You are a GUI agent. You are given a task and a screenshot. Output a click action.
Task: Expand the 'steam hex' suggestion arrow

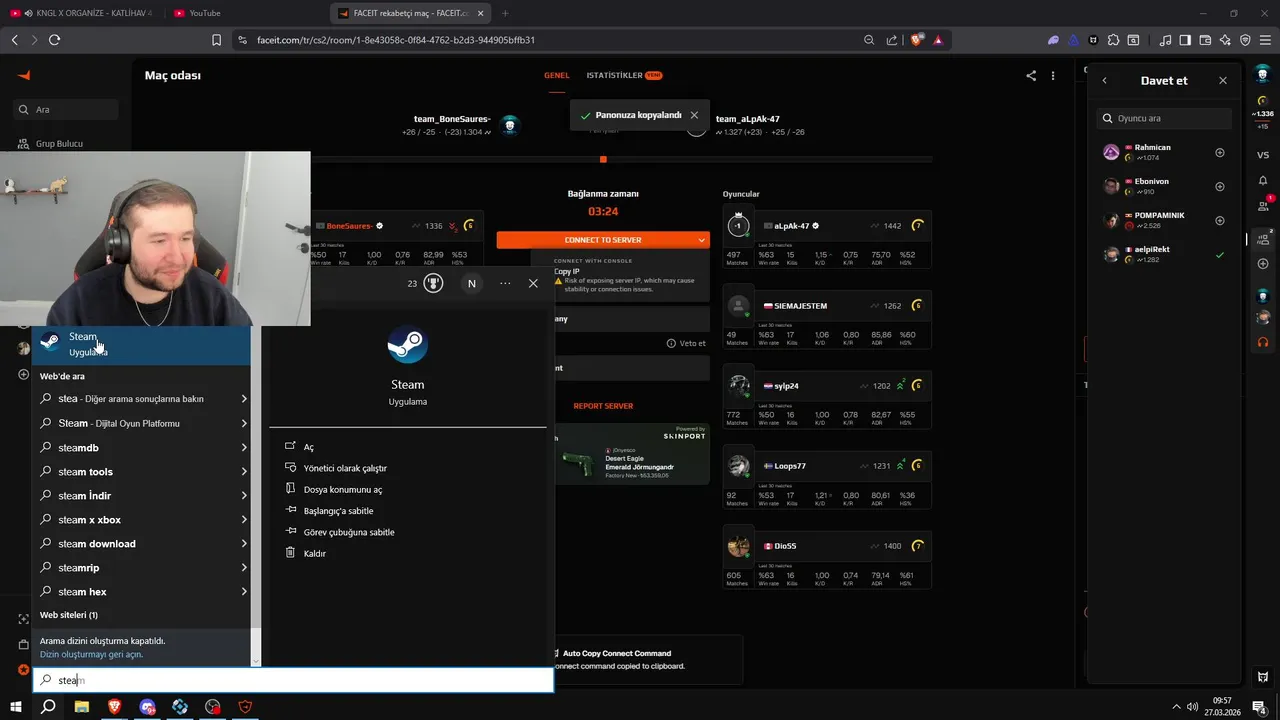[x=244, y=592]
